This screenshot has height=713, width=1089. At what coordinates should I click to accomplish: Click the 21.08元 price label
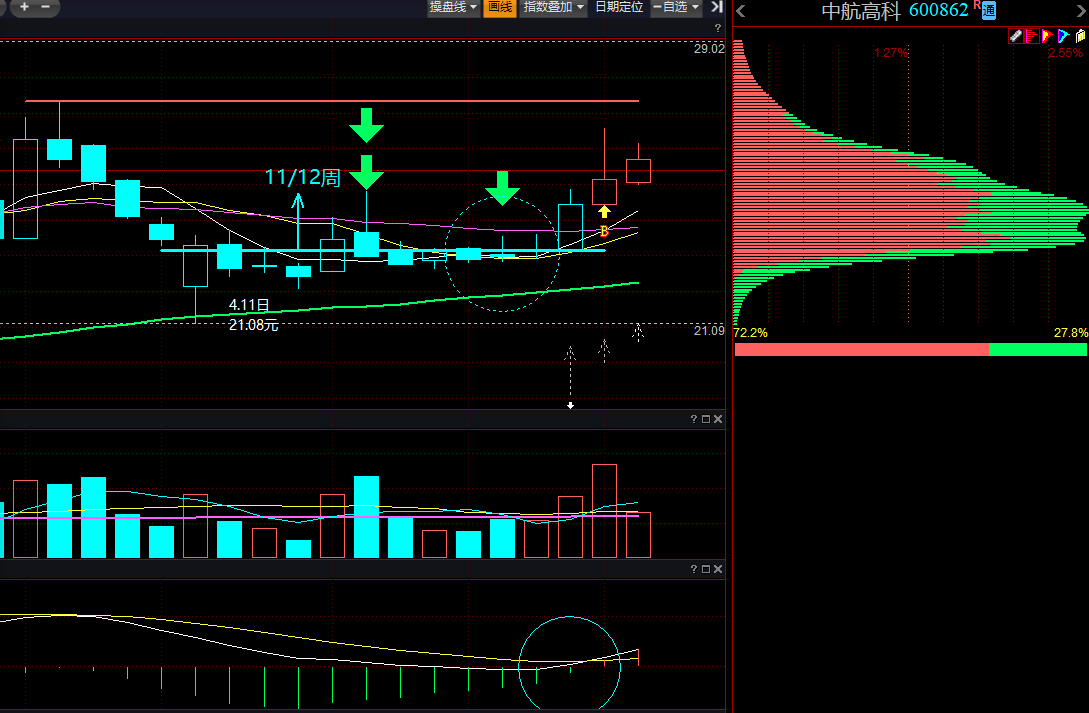(253, 325)
